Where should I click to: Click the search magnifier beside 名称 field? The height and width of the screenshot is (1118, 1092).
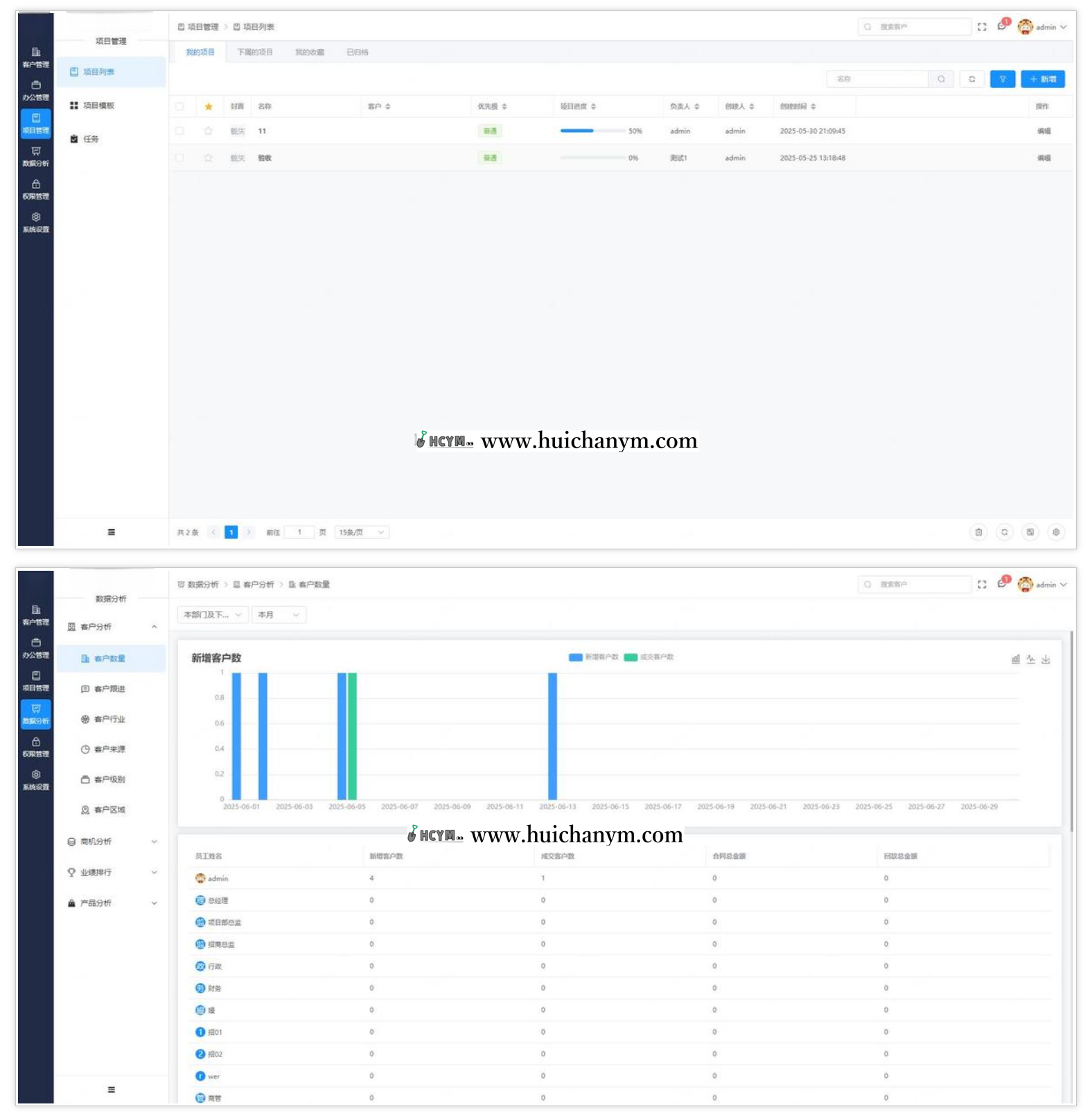[x=941, y=79]
